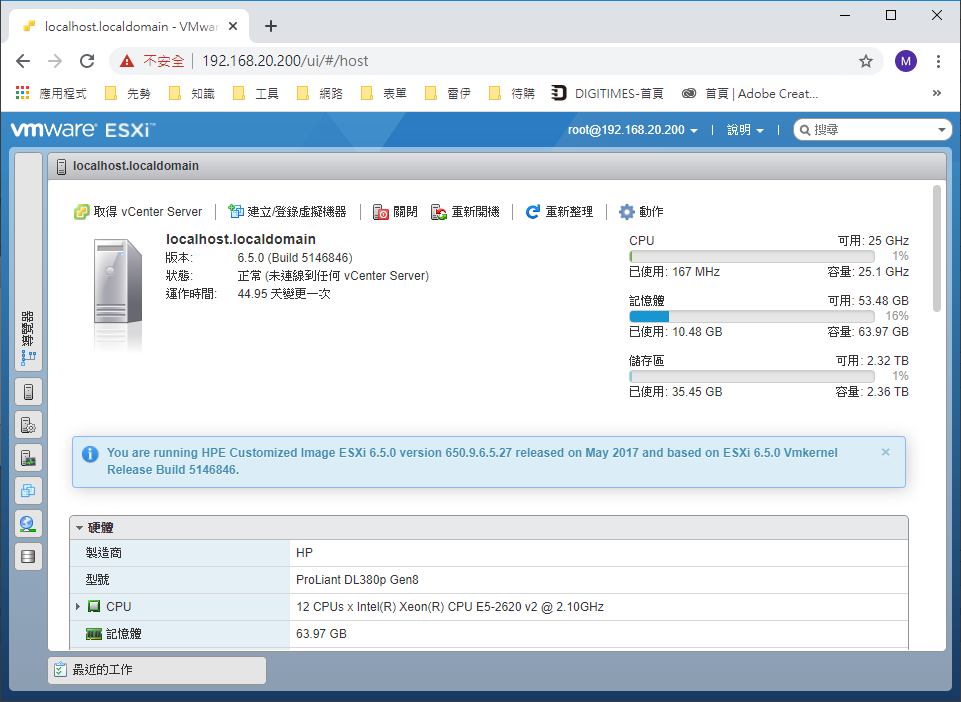
Task: Open the 知識 bookmark folder
Action: [x=192, y=93]
